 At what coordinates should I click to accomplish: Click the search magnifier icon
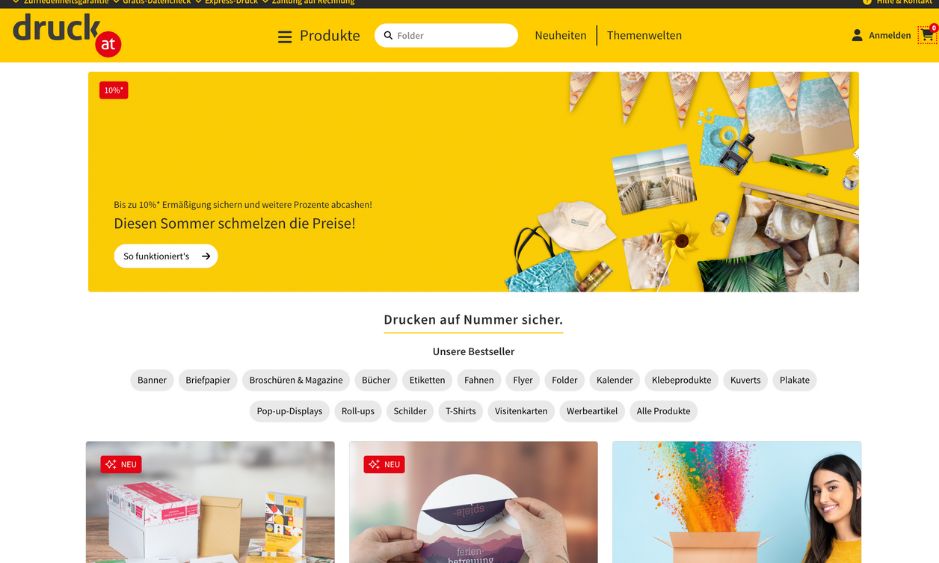pyautogui.click(x=388, y=35)
